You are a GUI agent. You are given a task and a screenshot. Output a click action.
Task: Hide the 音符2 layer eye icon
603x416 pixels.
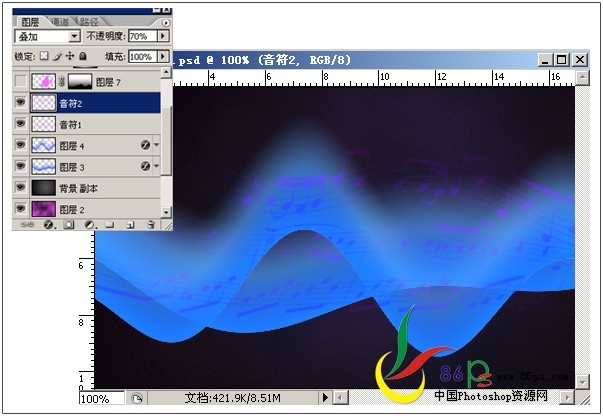coord(20,102)
